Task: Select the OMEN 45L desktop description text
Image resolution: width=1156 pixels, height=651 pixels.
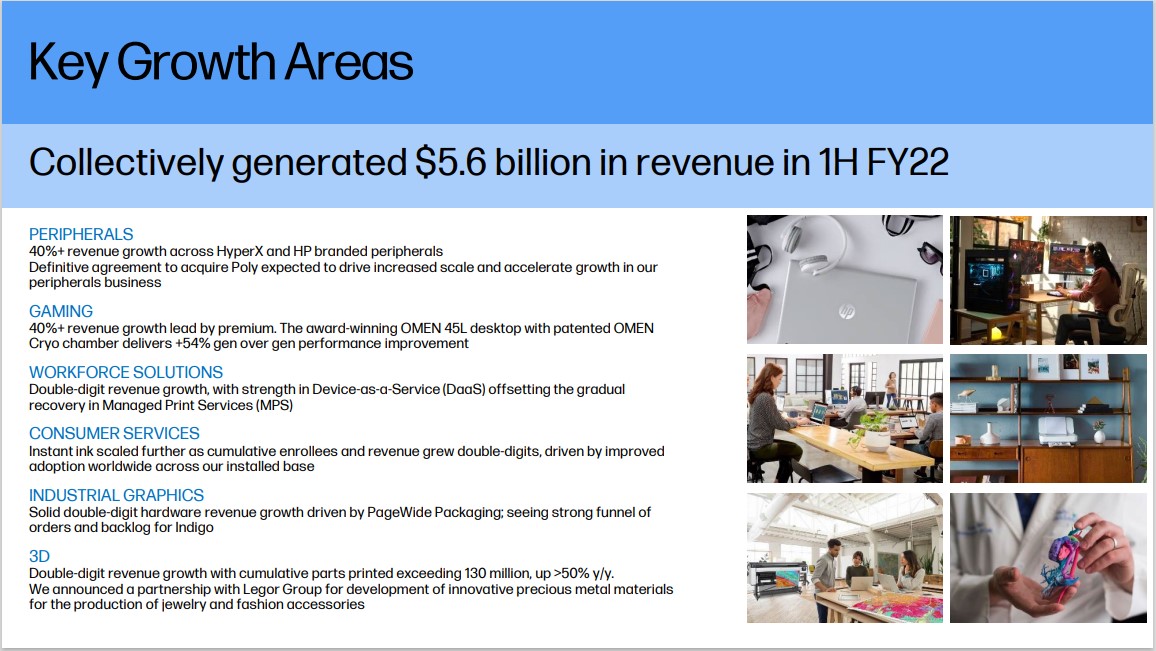Action: pyautogui.click(x=341, y=335)
